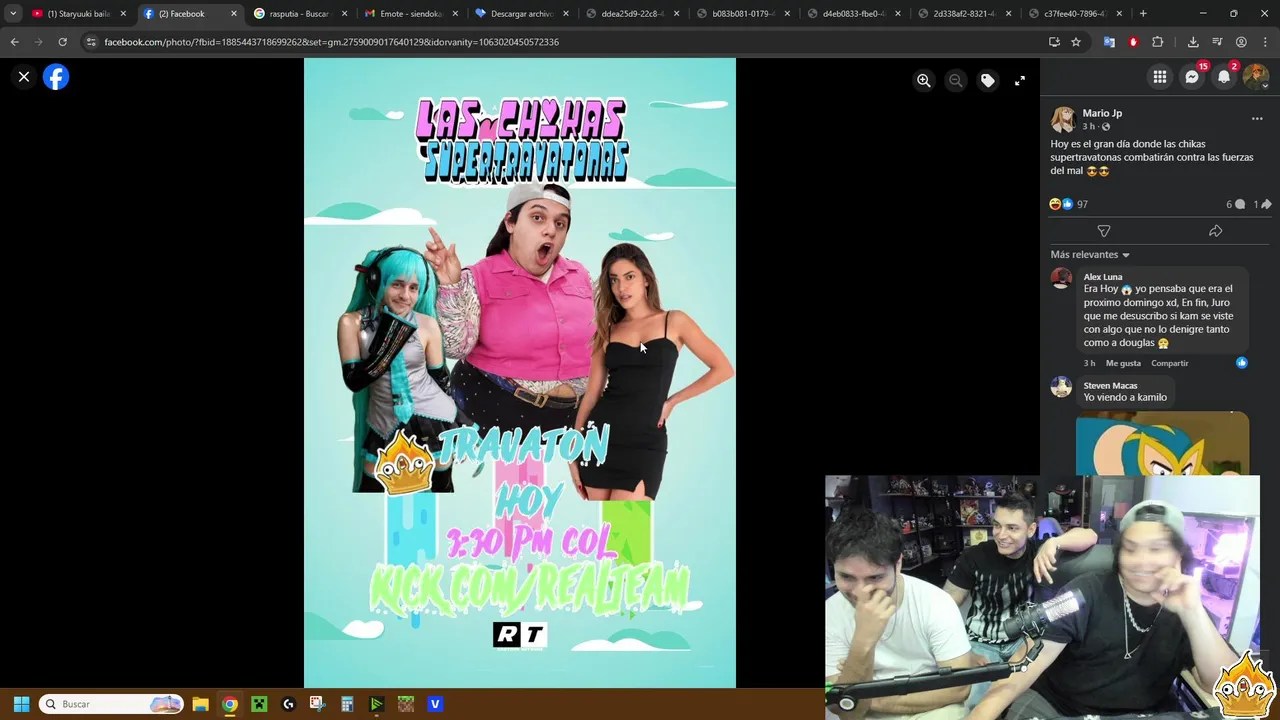Click the poster image in the viewer
Image resolution: width=1280 pixels, height=720 pixels.
(x=520, y=373)
